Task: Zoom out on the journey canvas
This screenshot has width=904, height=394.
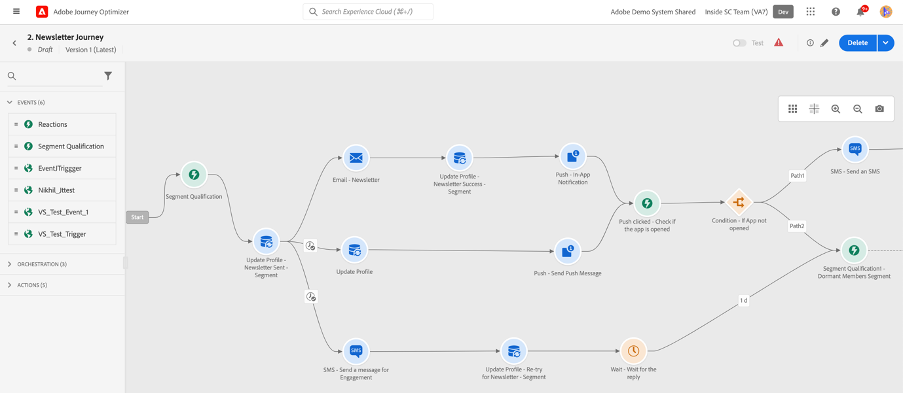Action: tap(857, 108)
